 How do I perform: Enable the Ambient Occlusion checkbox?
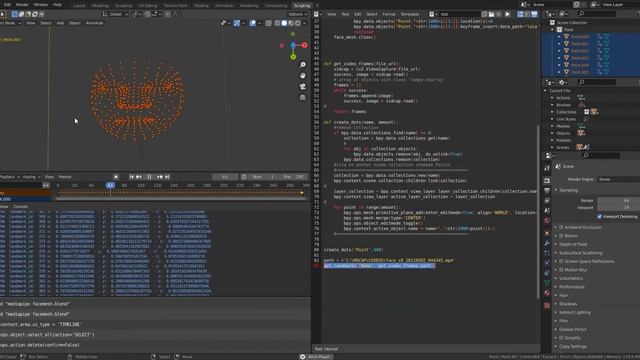coord(561,227)
